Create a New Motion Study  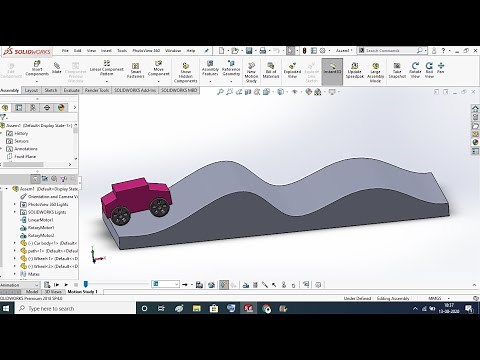tap(251, 72)
